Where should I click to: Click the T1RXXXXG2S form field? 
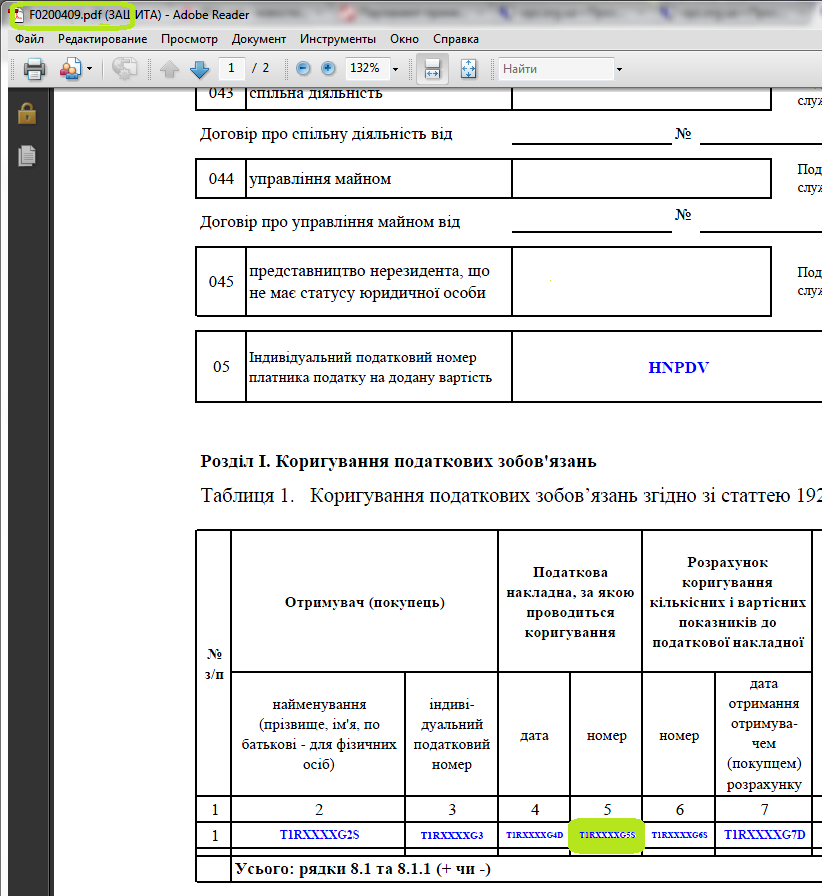(319, 834)
